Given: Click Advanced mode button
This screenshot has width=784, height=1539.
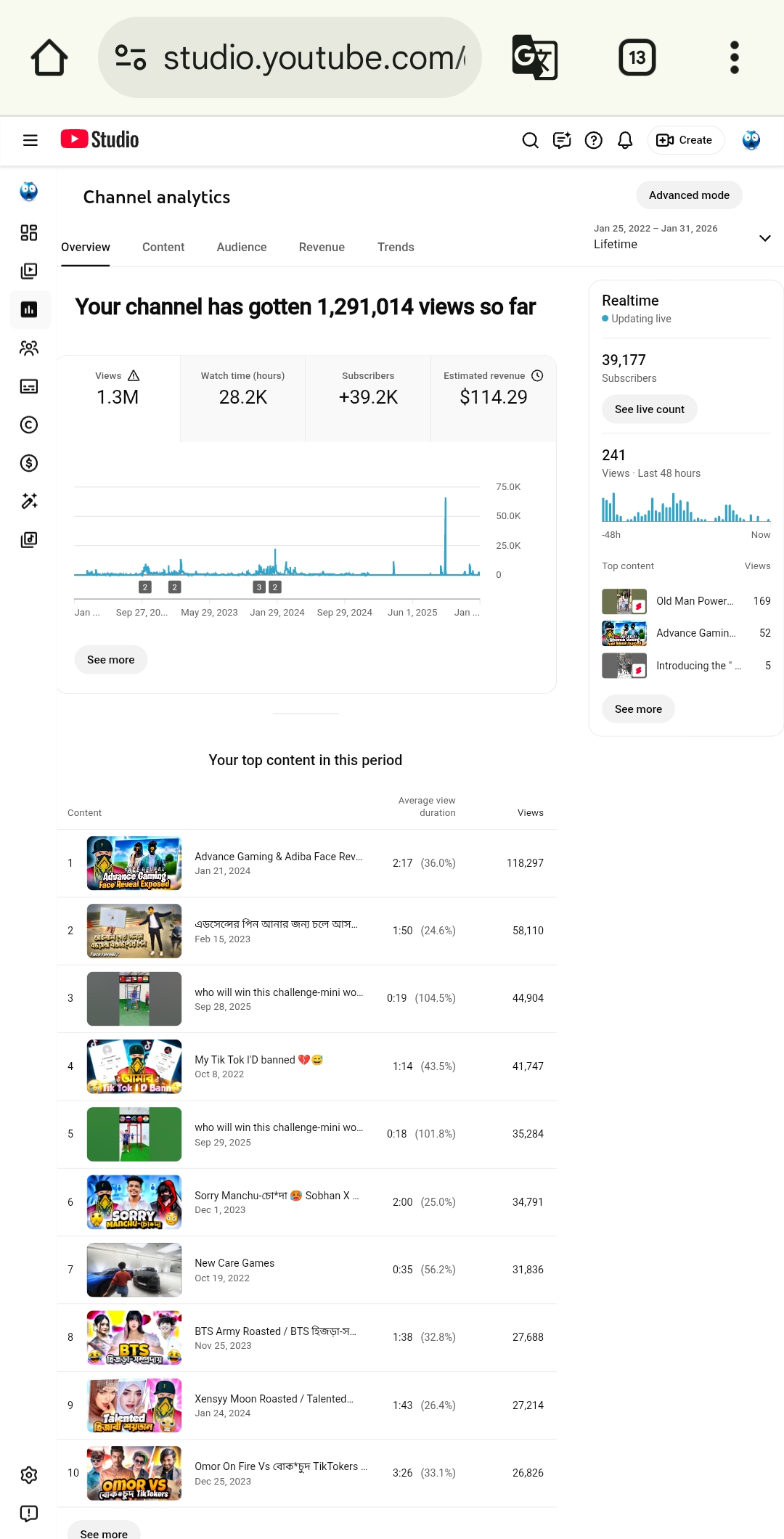Looking at the screenshot, I should pos(689,195).
